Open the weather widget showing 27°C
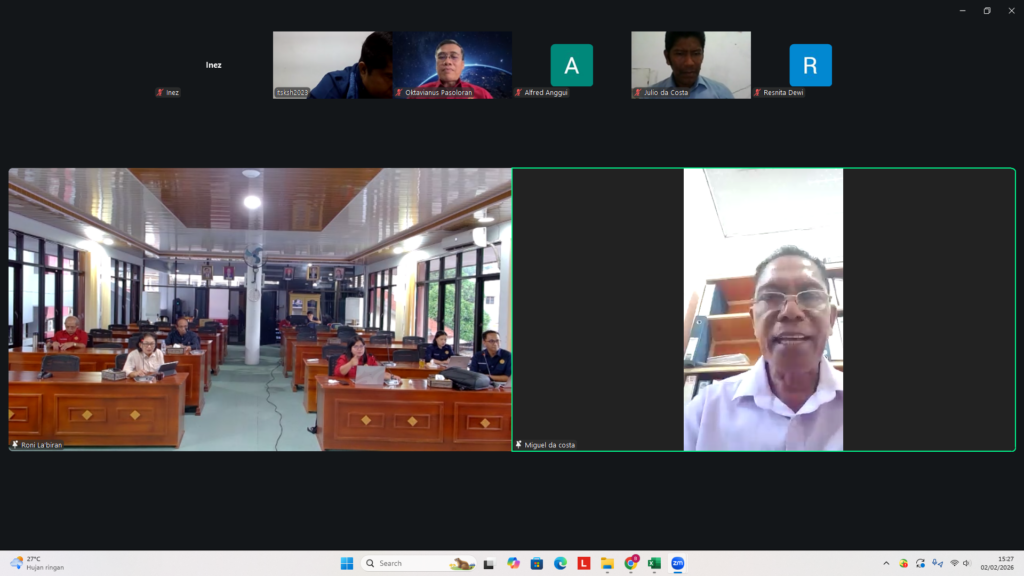Viewport: 1024px width, 576px height. (x=37, y=563)
